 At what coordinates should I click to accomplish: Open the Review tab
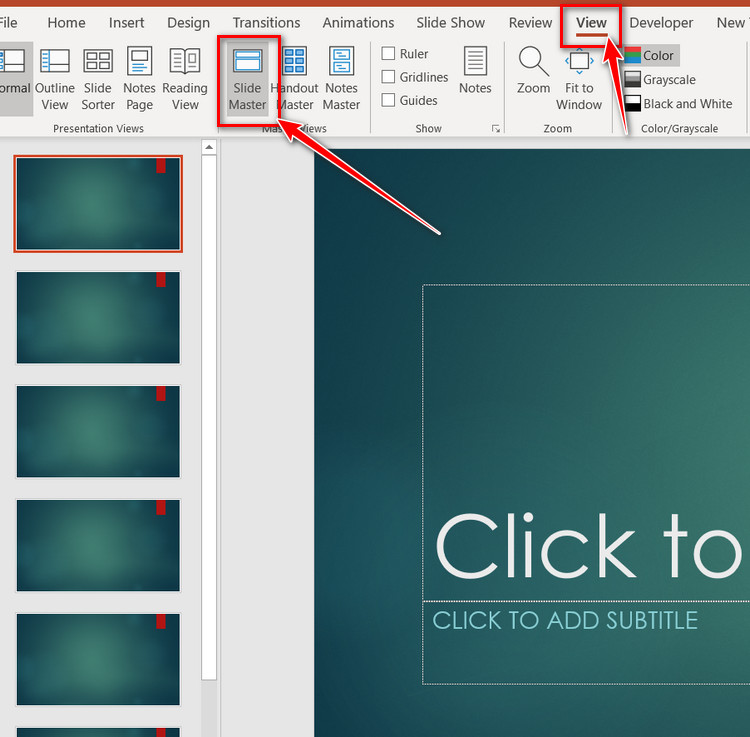pyautogui.click(x=530, y=22)
